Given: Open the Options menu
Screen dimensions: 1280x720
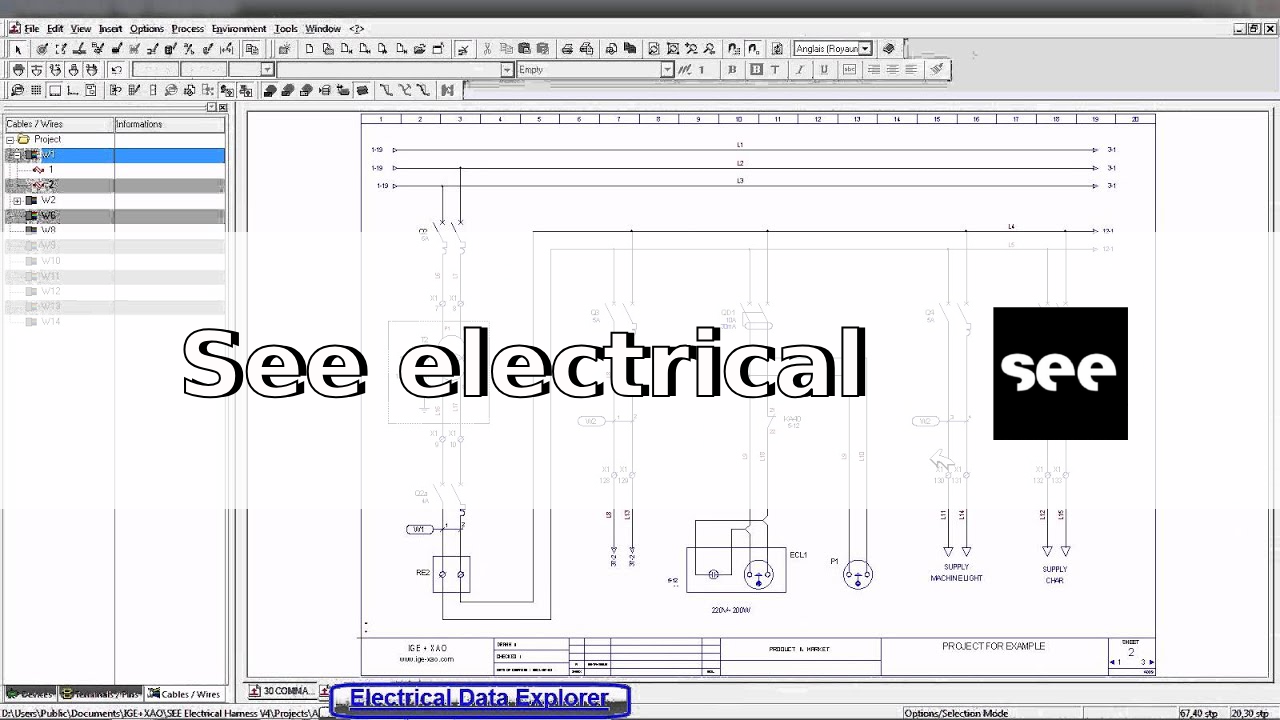Looking at the screenshot, I should 147,29.
